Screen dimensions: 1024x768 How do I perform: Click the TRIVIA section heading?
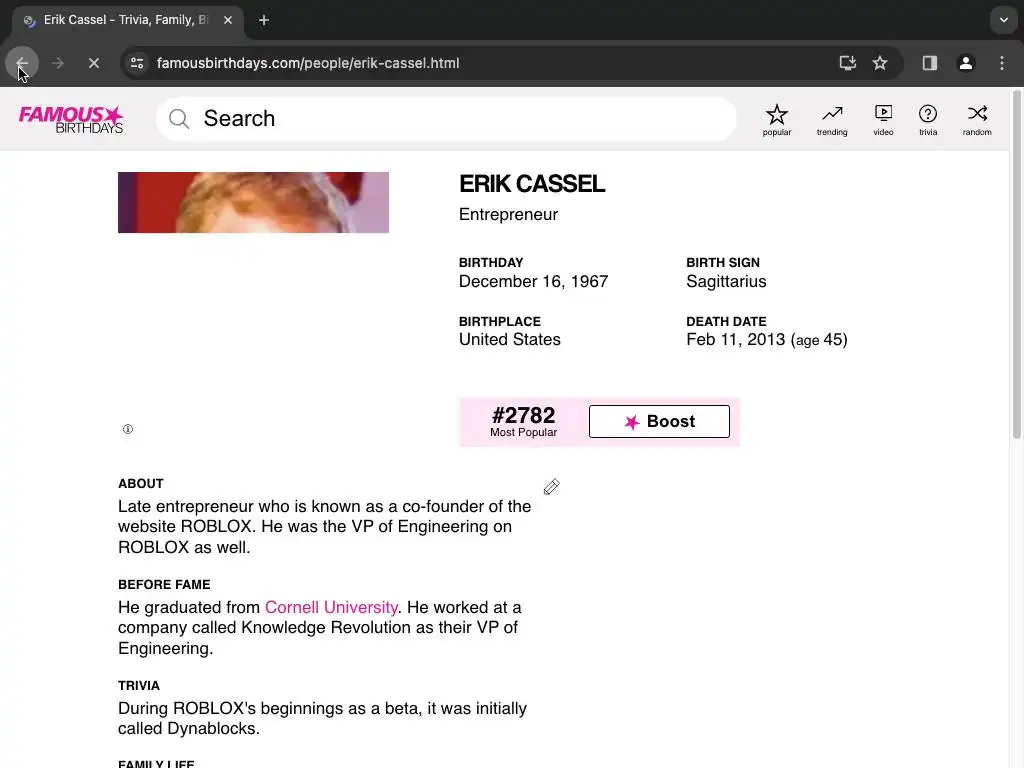click(x=138, y=686)
